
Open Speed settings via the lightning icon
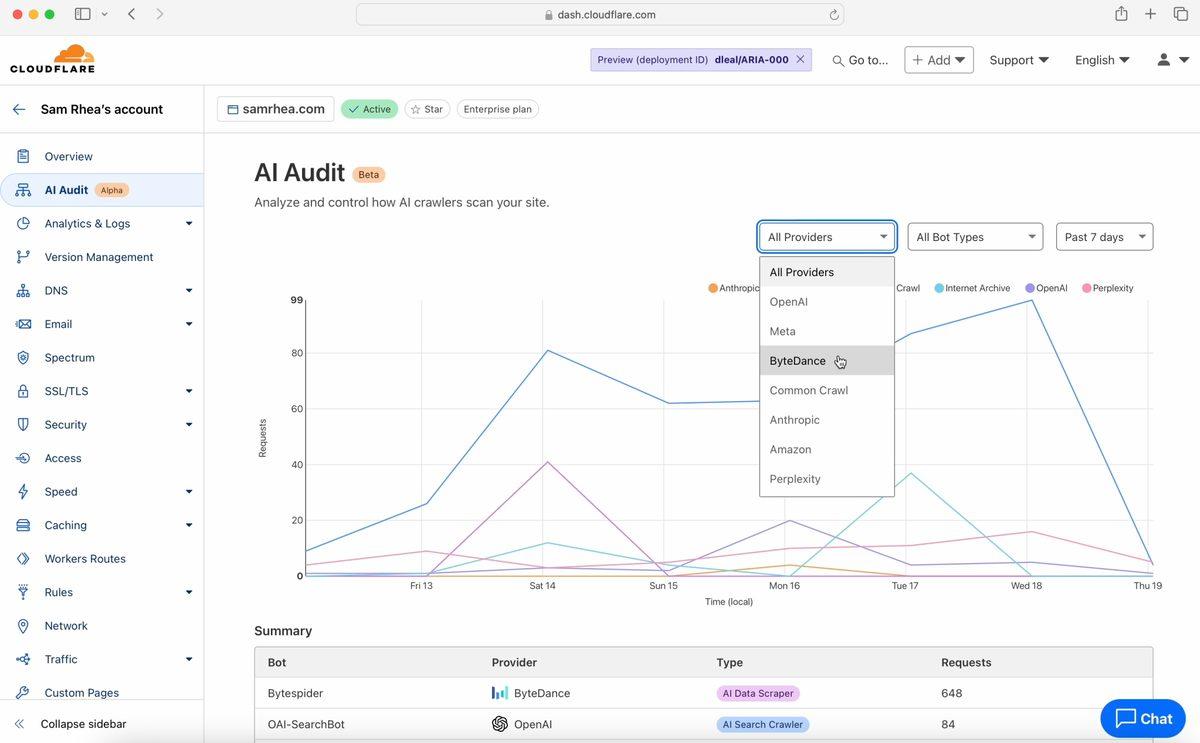pos(23,491)
